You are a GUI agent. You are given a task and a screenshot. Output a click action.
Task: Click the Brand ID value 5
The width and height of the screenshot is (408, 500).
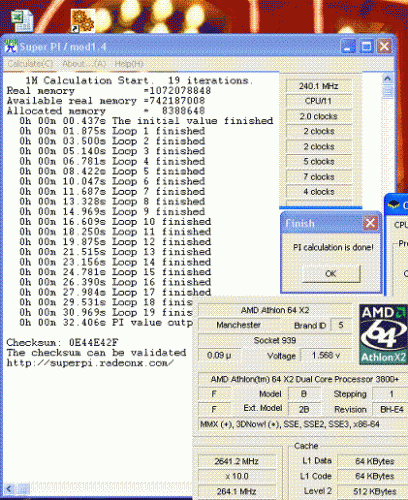pyautogui.click(x=341, y=325)
